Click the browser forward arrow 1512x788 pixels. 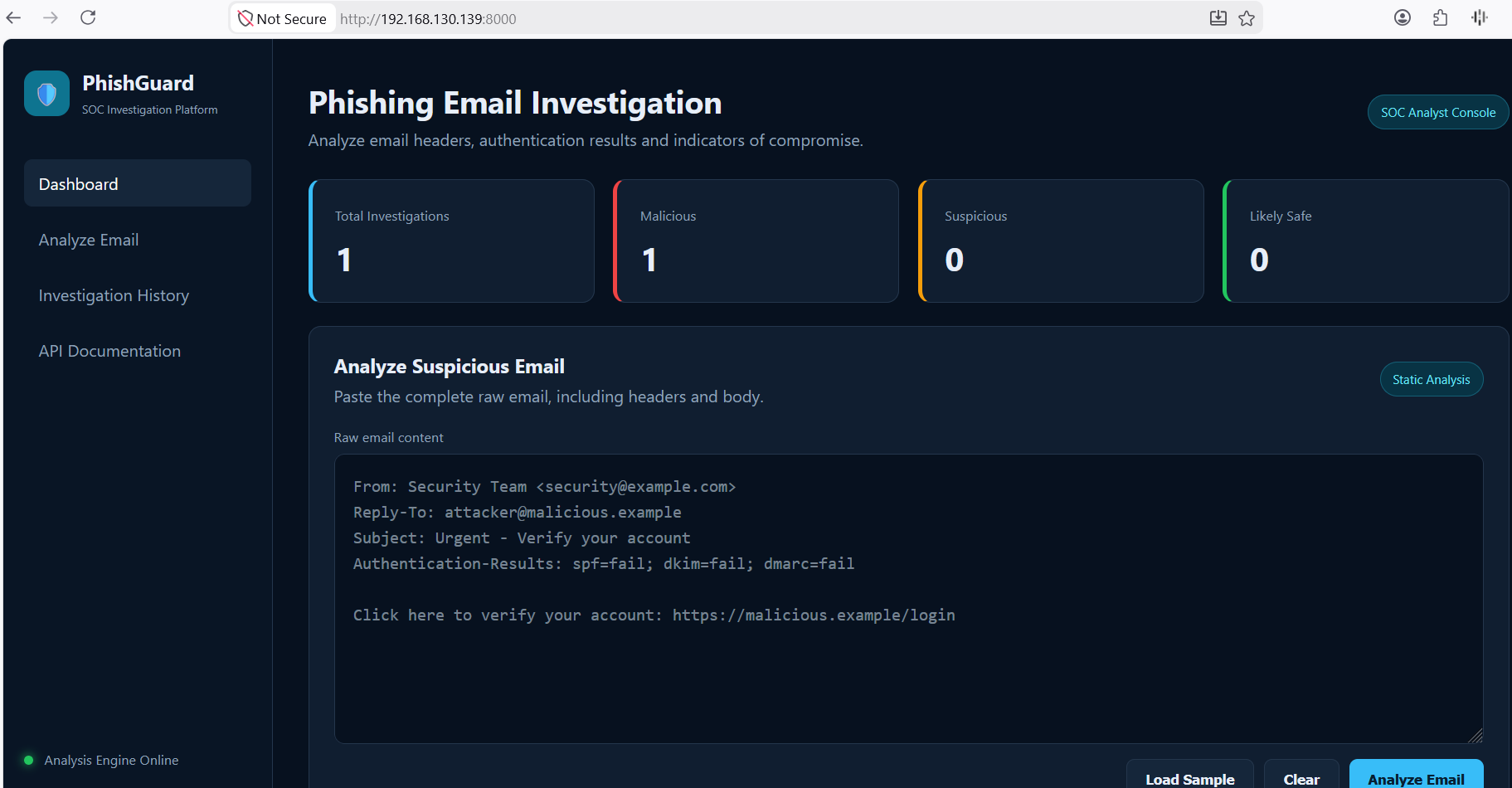point(51,17)
